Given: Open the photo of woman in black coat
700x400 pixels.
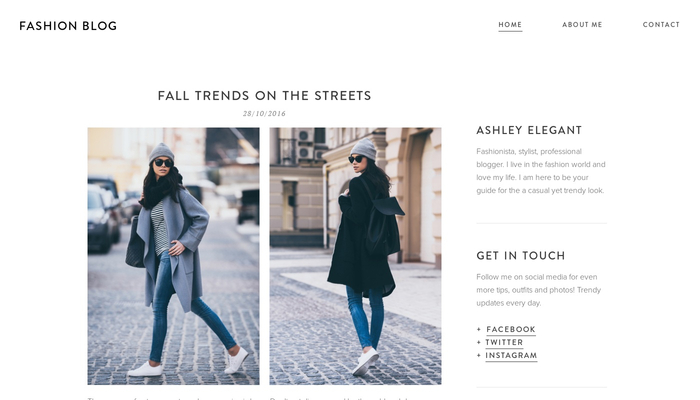Looking at the screenshot, I should click(355, 256).
